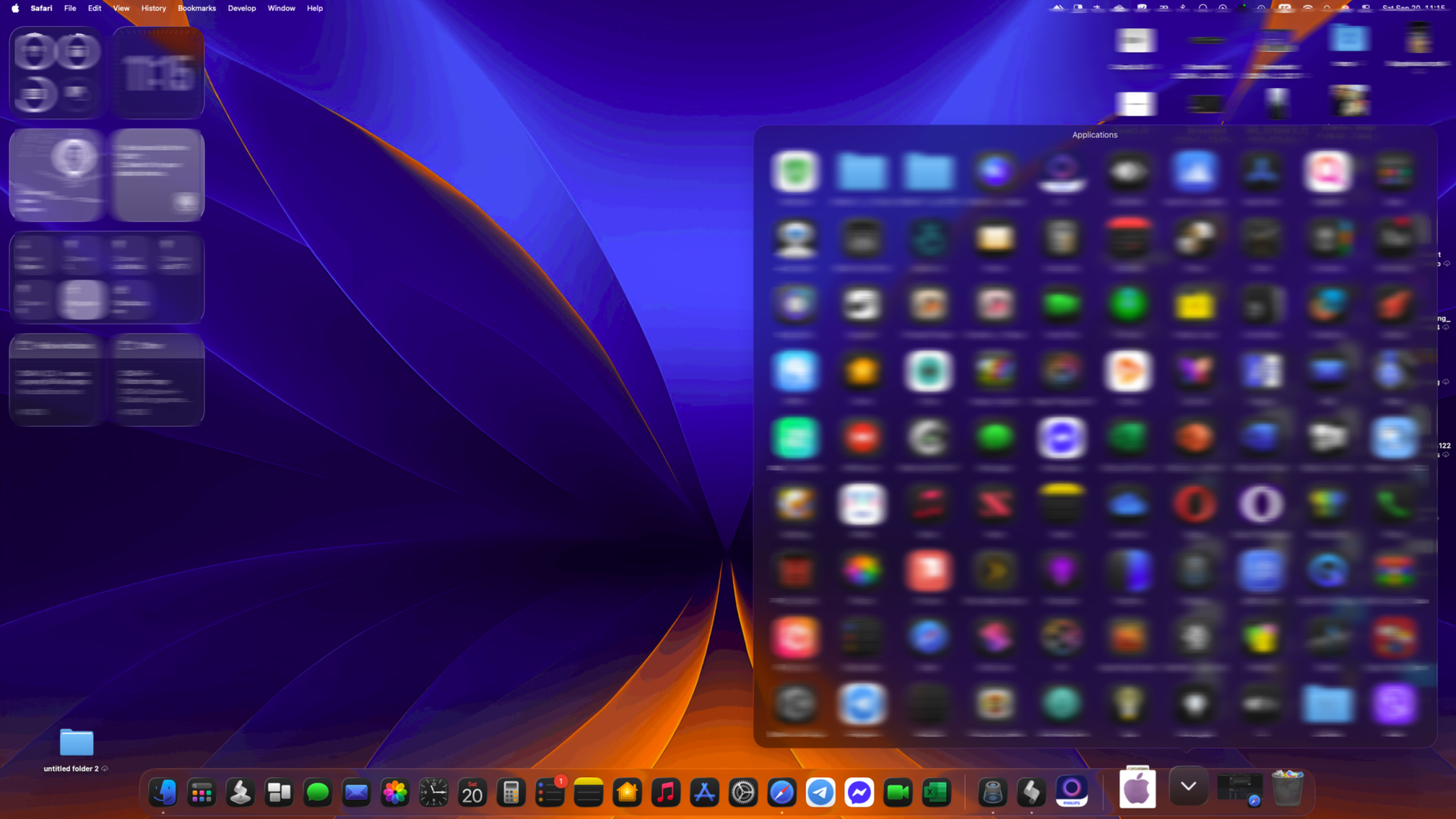The height and width of the screenshot is (819, 1456).
Task: Open the Apple menu
Action: 15,8
